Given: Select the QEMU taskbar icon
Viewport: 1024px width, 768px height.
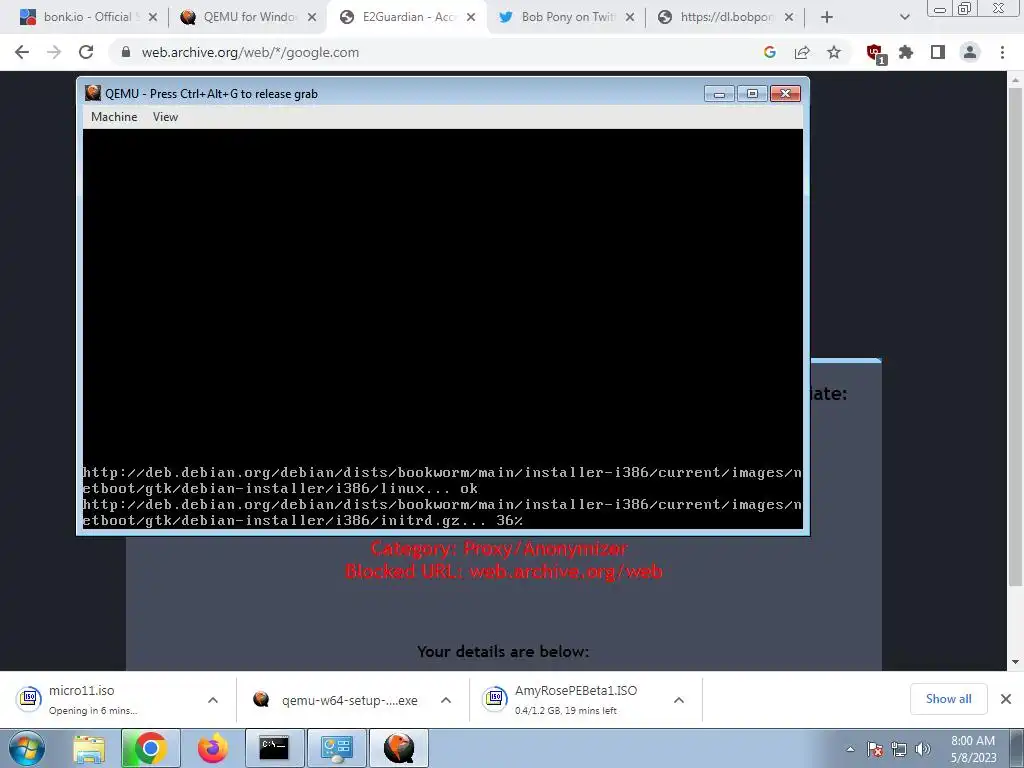Looking at the screenshot, I should click(x=399, y=748).
